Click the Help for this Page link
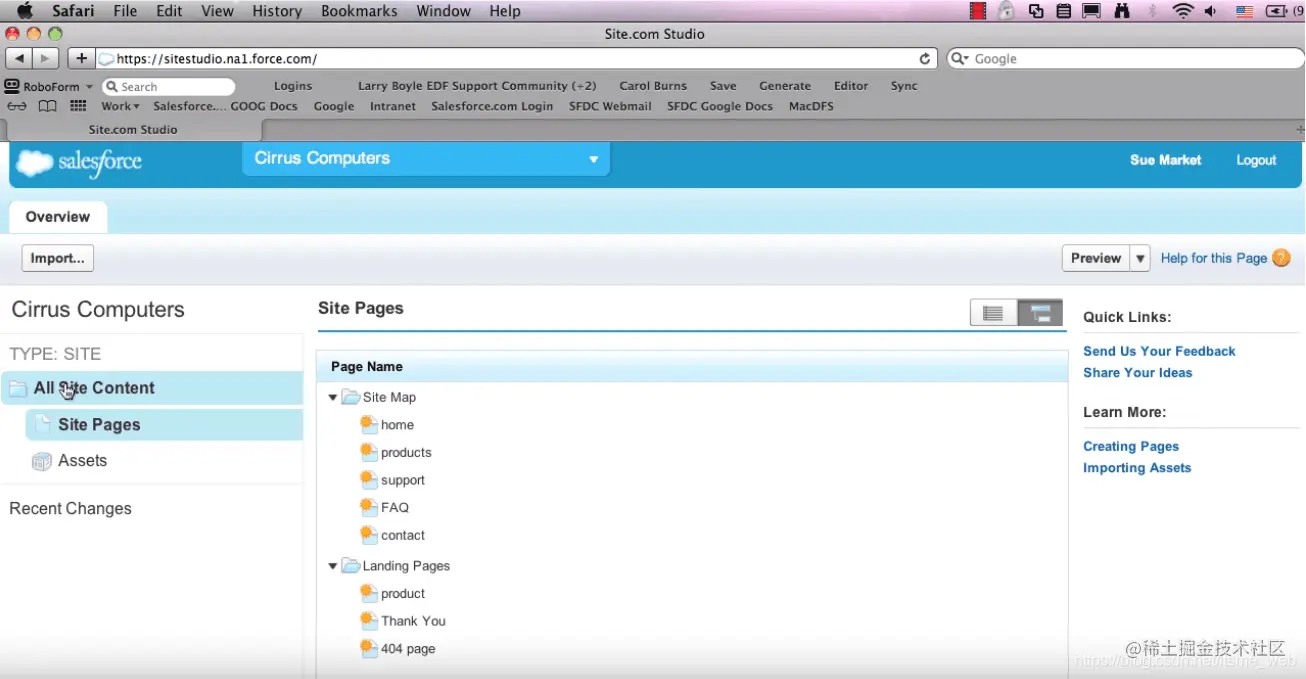 coord(1214,258)
